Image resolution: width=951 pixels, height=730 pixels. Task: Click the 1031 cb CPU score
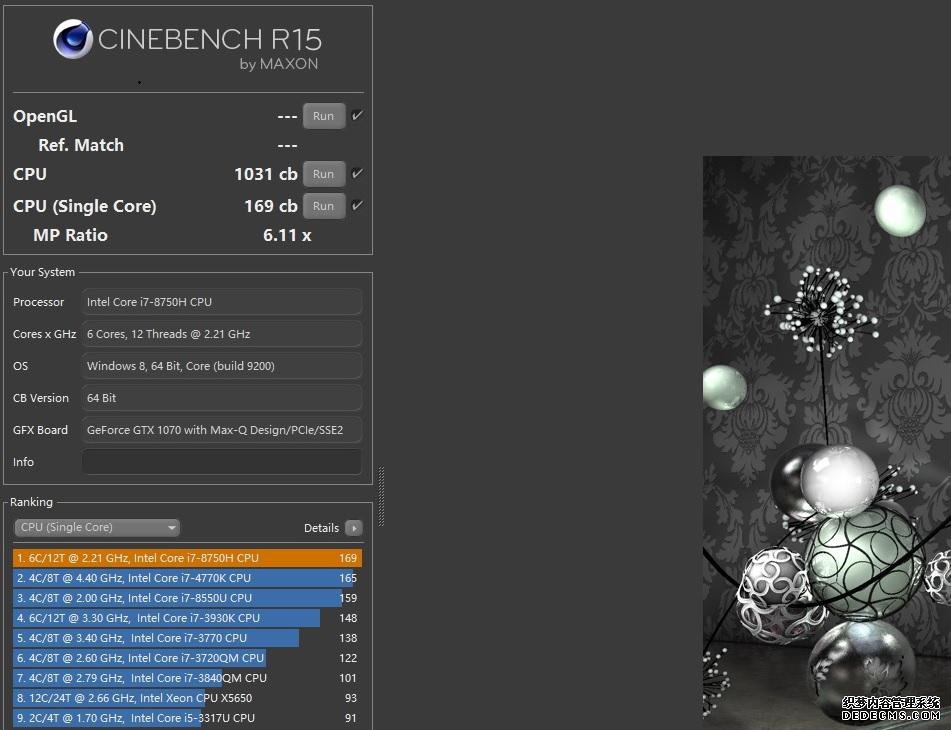(266, 174)
